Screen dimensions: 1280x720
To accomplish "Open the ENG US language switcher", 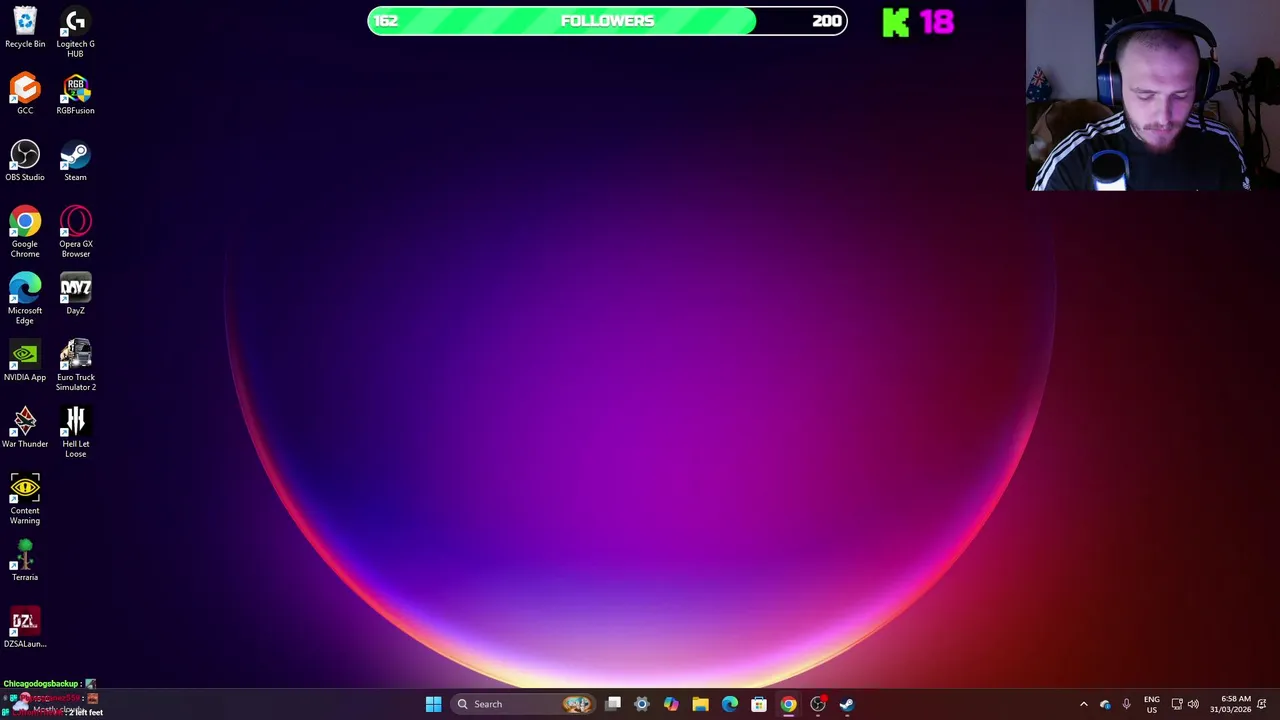I will [x=1152, y=704].
